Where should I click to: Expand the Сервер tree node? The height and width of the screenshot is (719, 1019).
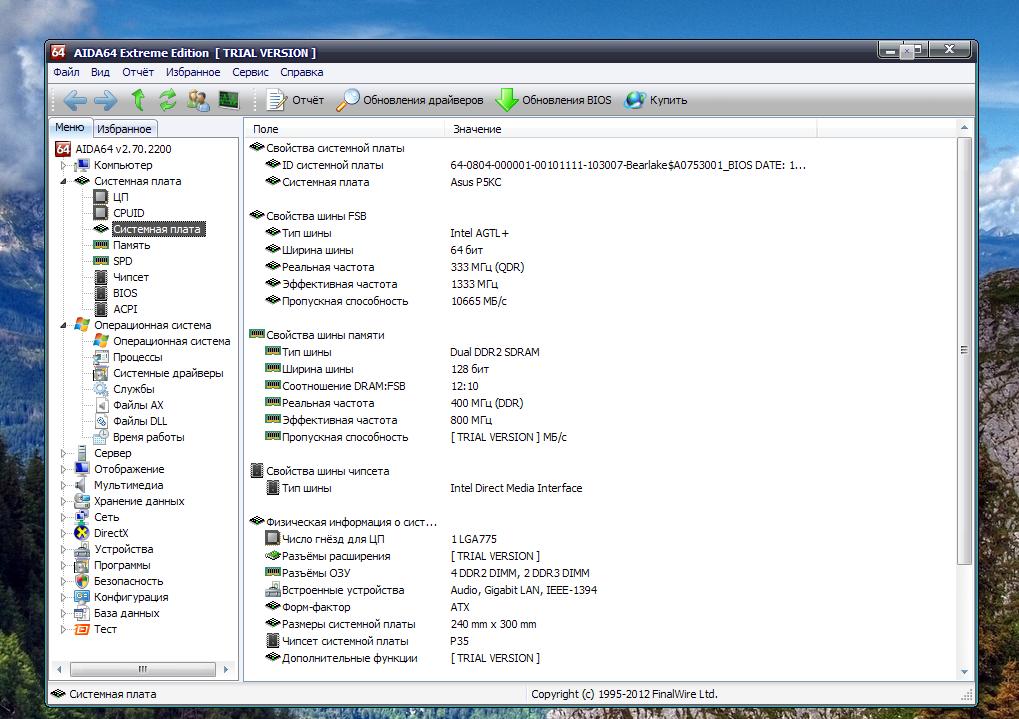[x=64, y=453]
